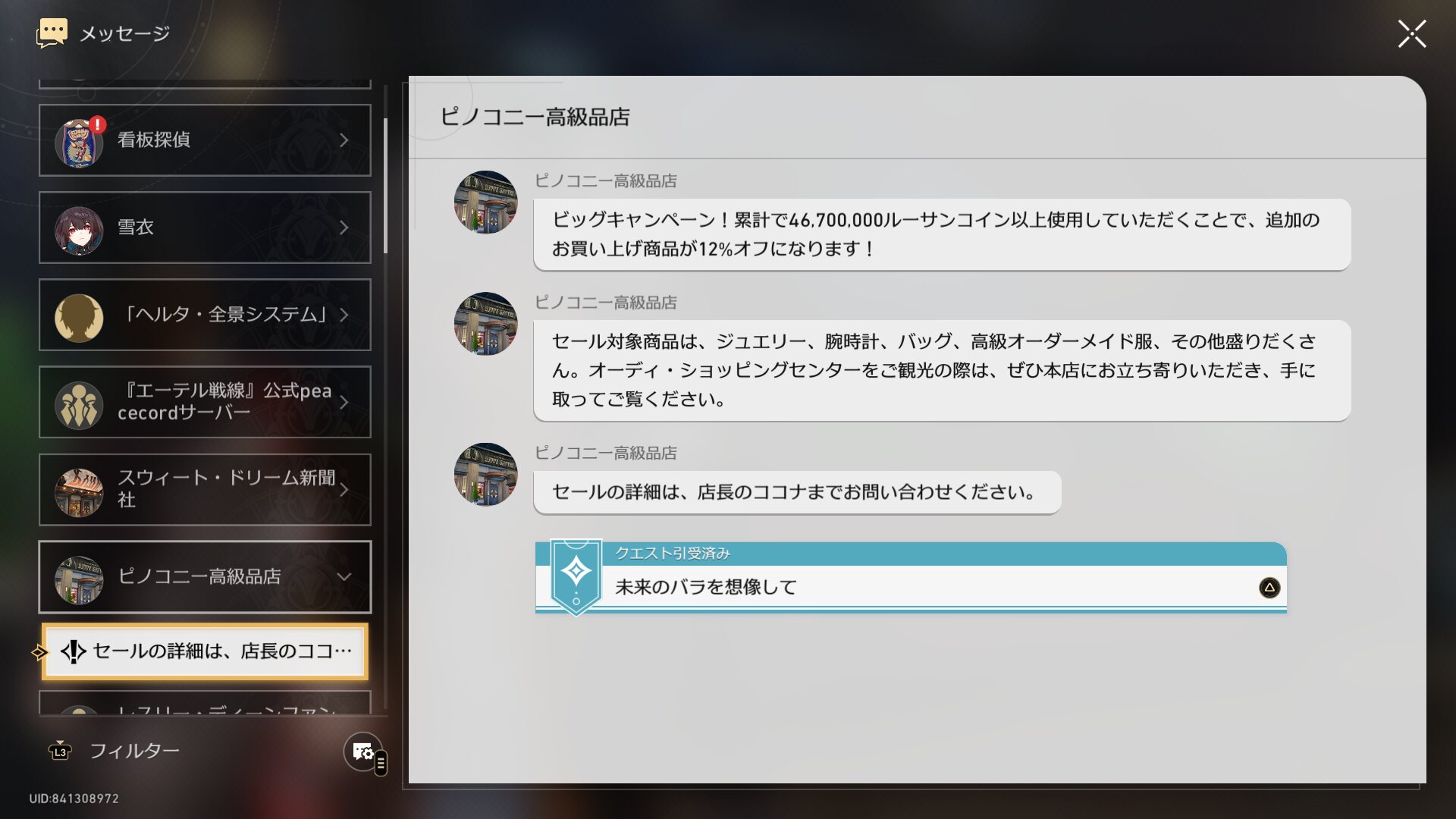The image size is (1456, 819).
Task: Click the Messages speech bubble icon
Action: coord(52,33)
